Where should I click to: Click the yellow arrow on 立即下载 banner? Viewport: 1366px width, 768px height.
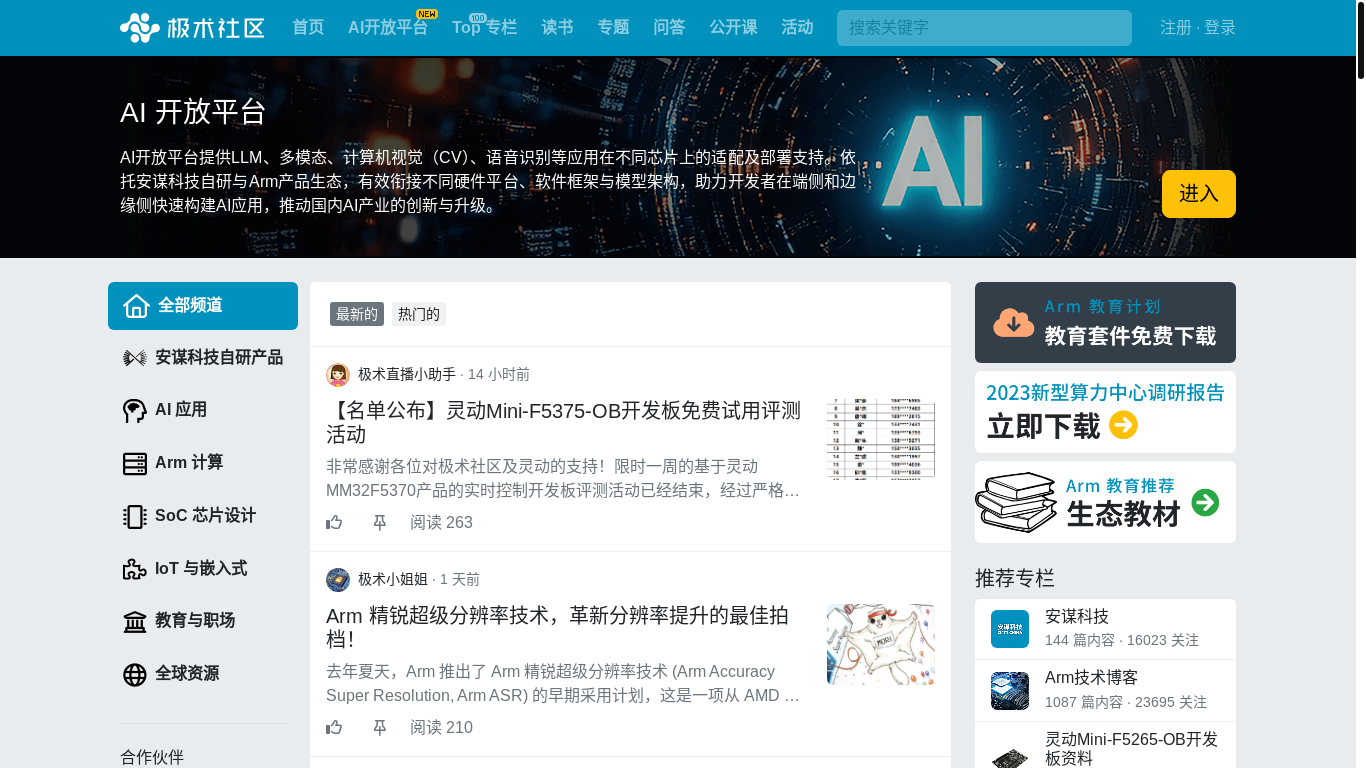pyautogui.click(x=1123, y=425)
